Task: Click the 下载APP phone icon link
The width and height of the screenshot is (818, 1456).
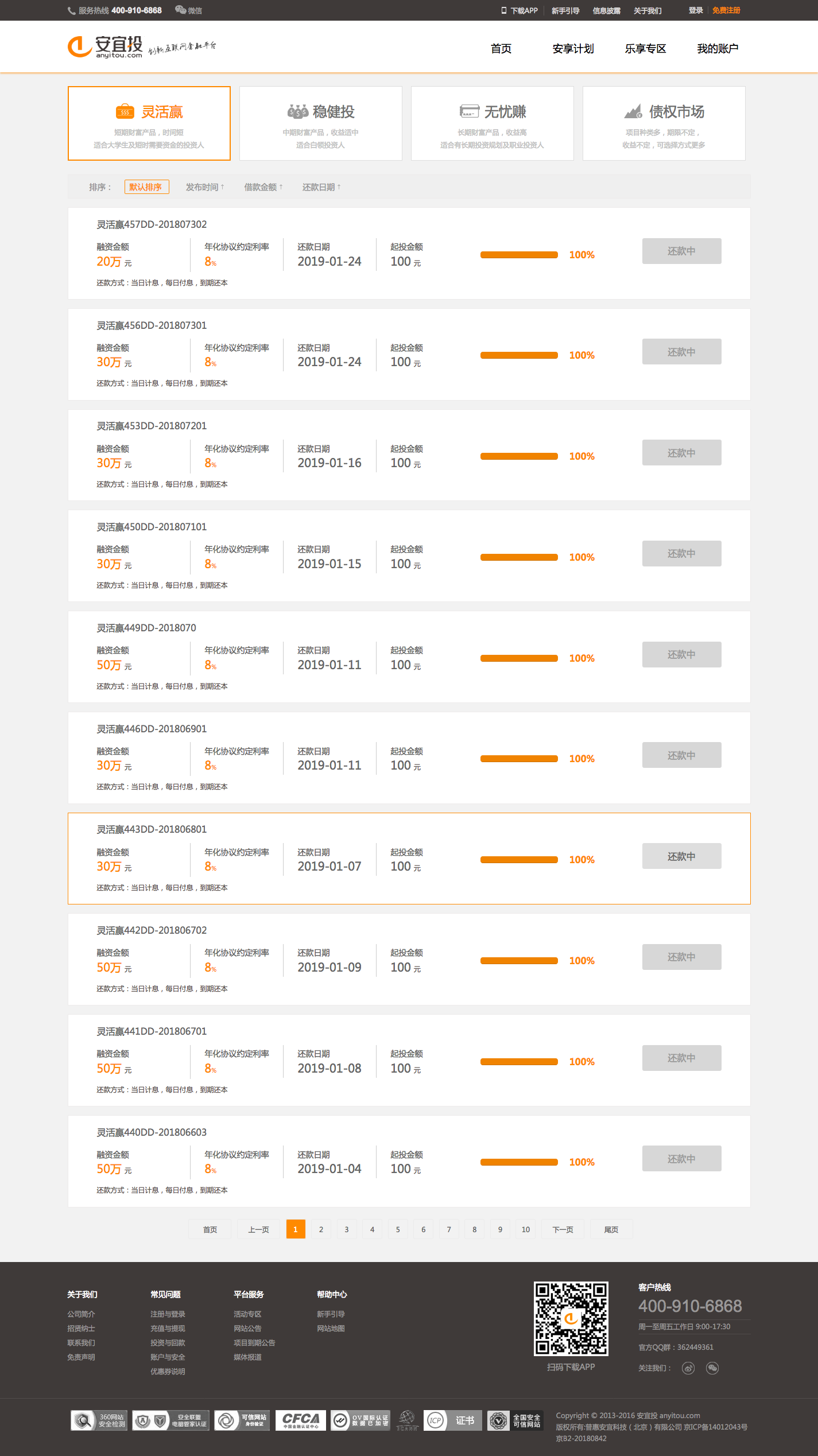Action: [x=519, y=10]
